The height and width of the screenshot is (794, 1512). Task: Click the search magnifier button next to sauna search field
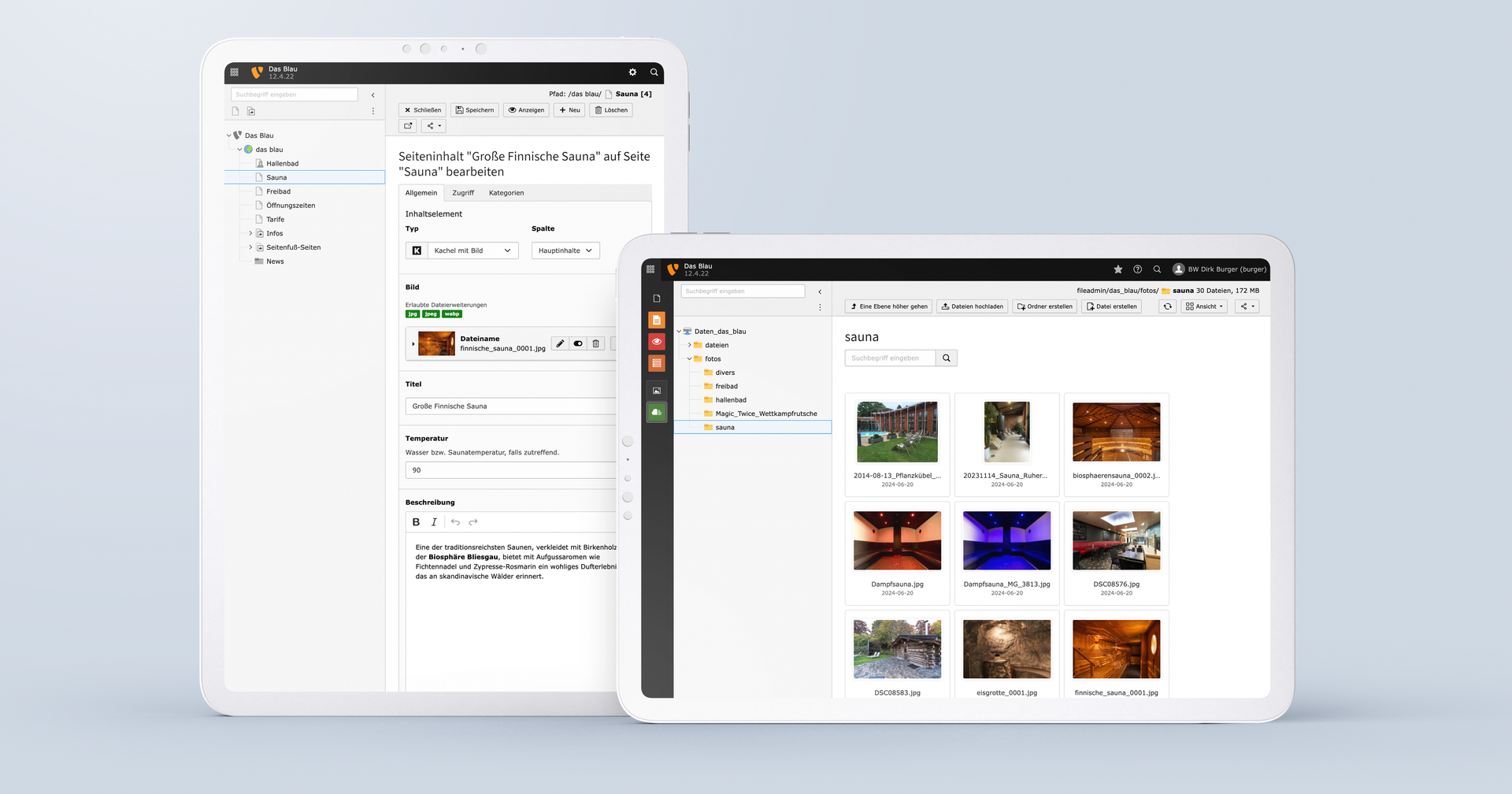pyautogui.click(x=947, y=358)
